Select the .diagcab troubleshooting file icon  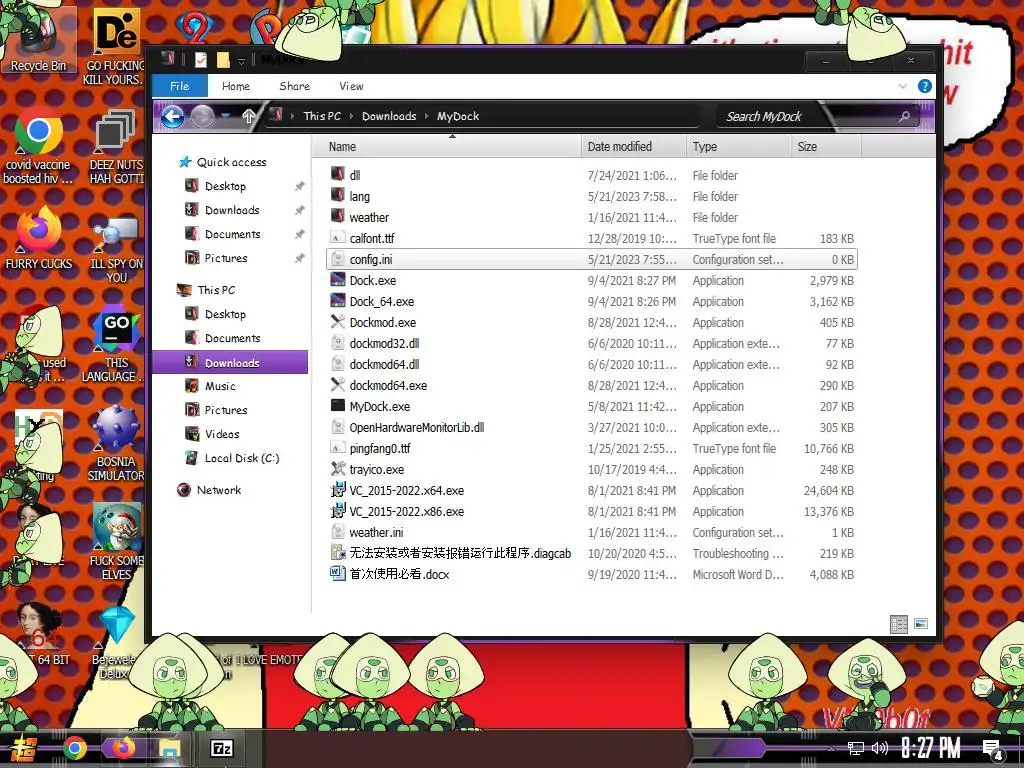click(x=338, y=553)
